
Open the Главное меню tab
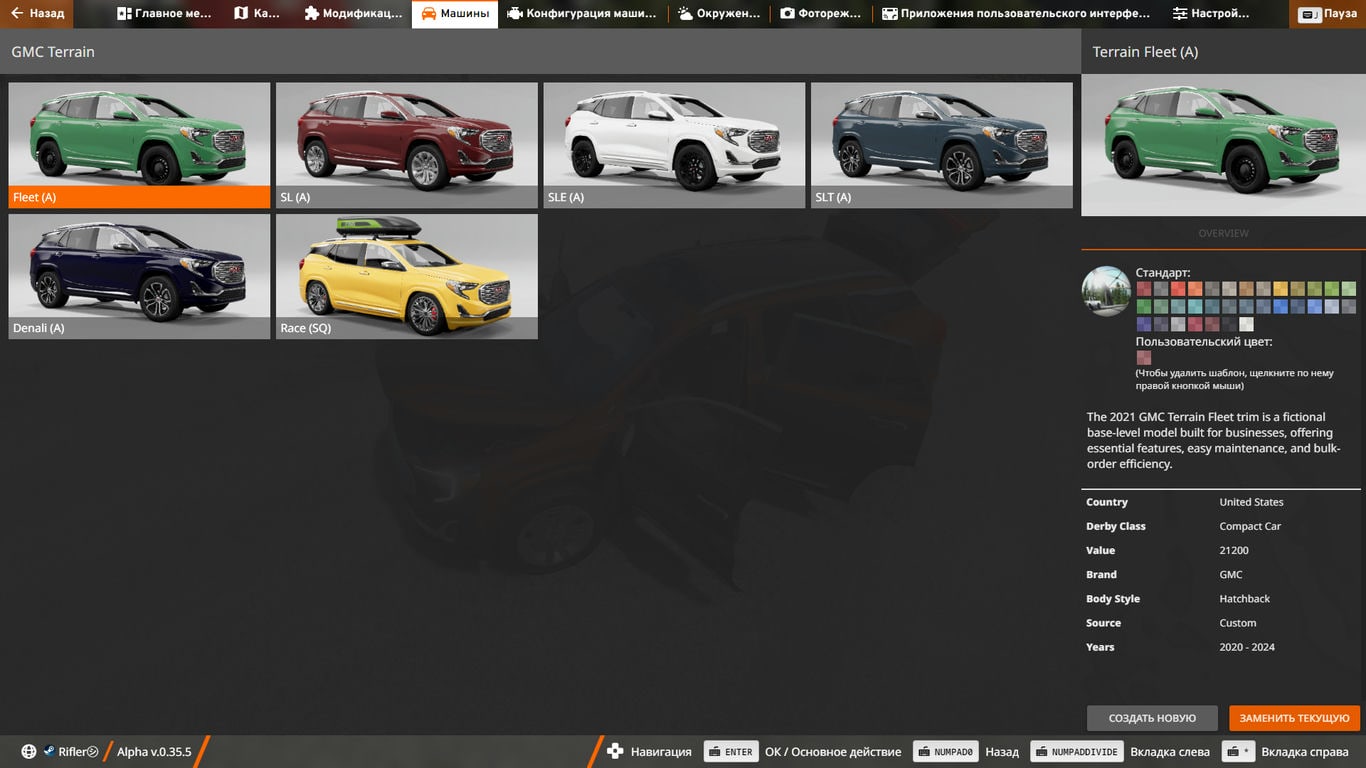pos(164,14)
